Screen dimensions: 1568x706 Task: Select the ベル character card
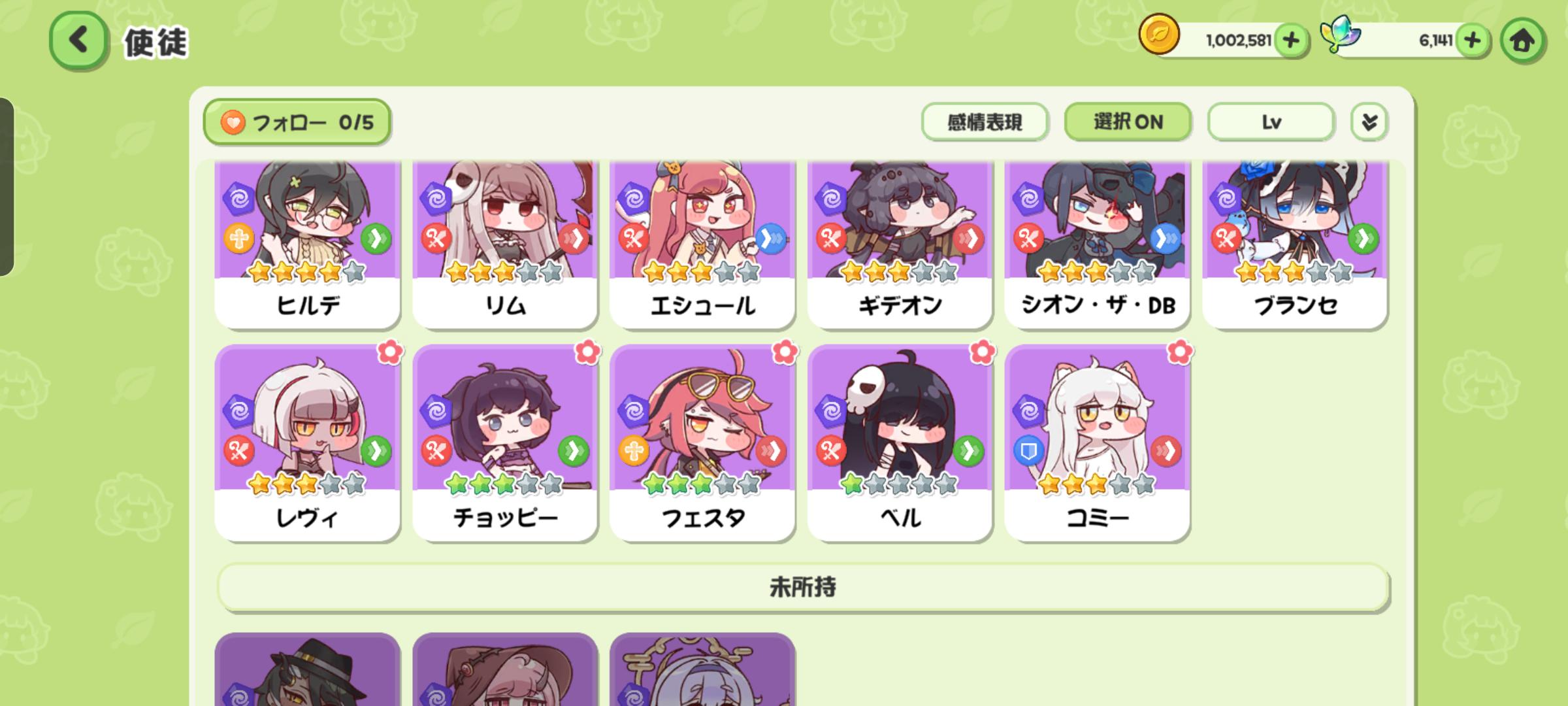click(900, 443)
